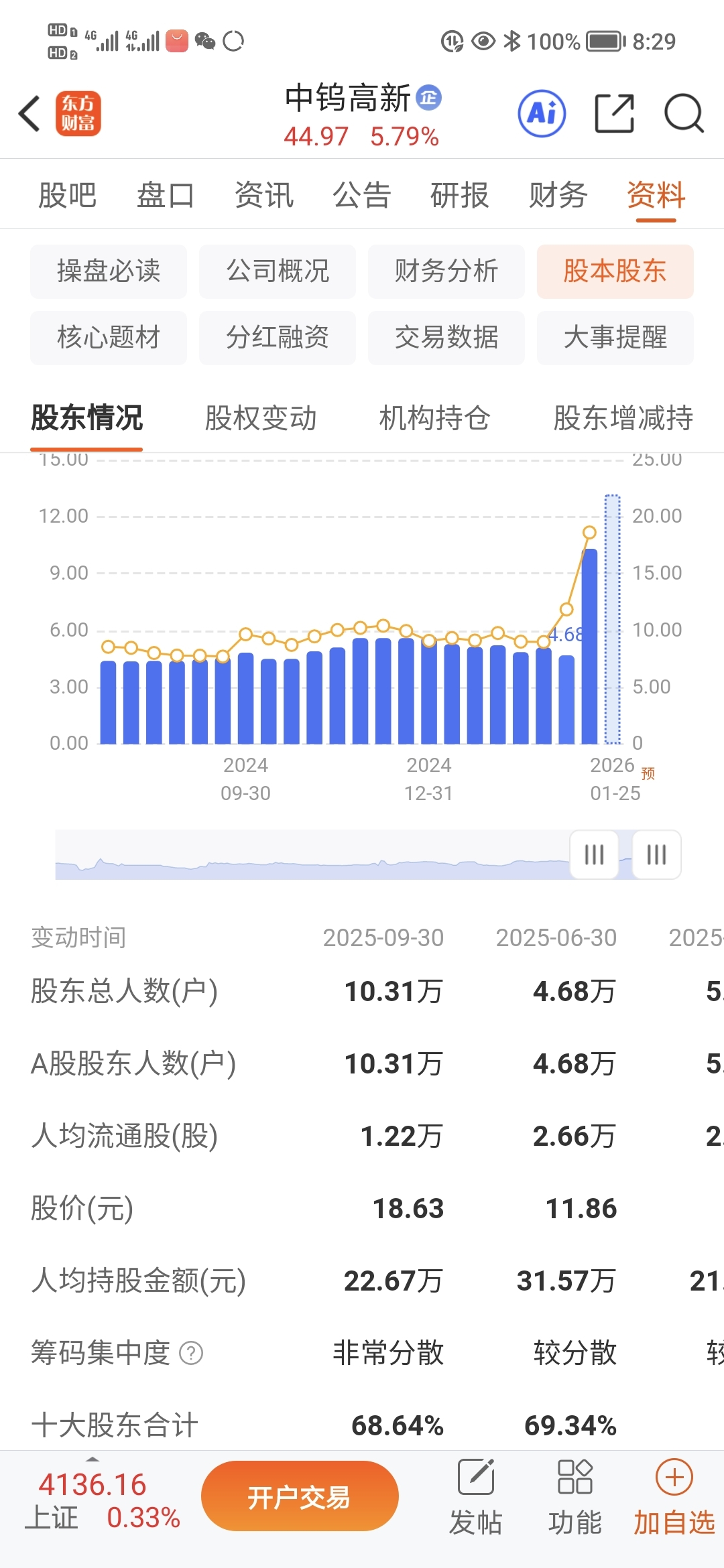Tap the stock title 中钨高新
724x1568 pixels.
click(348, 99)
